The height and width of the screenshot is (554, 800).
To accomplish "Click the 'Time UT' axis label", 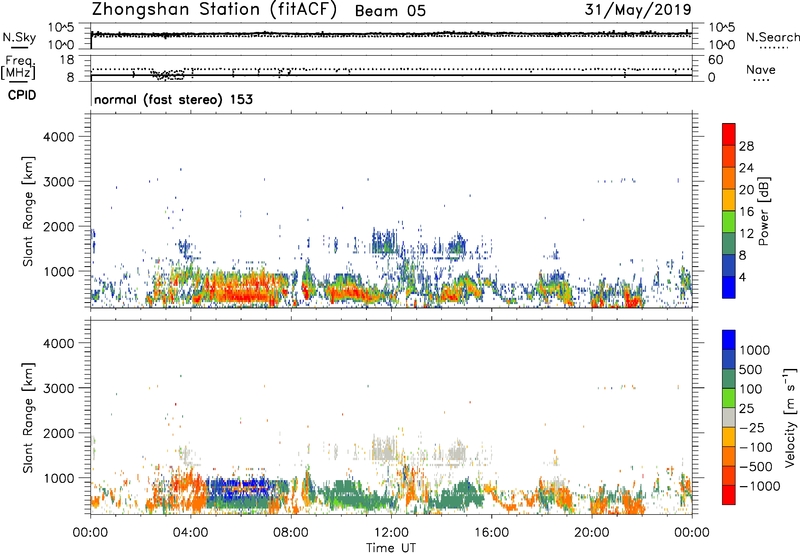I will coord(391,548).
